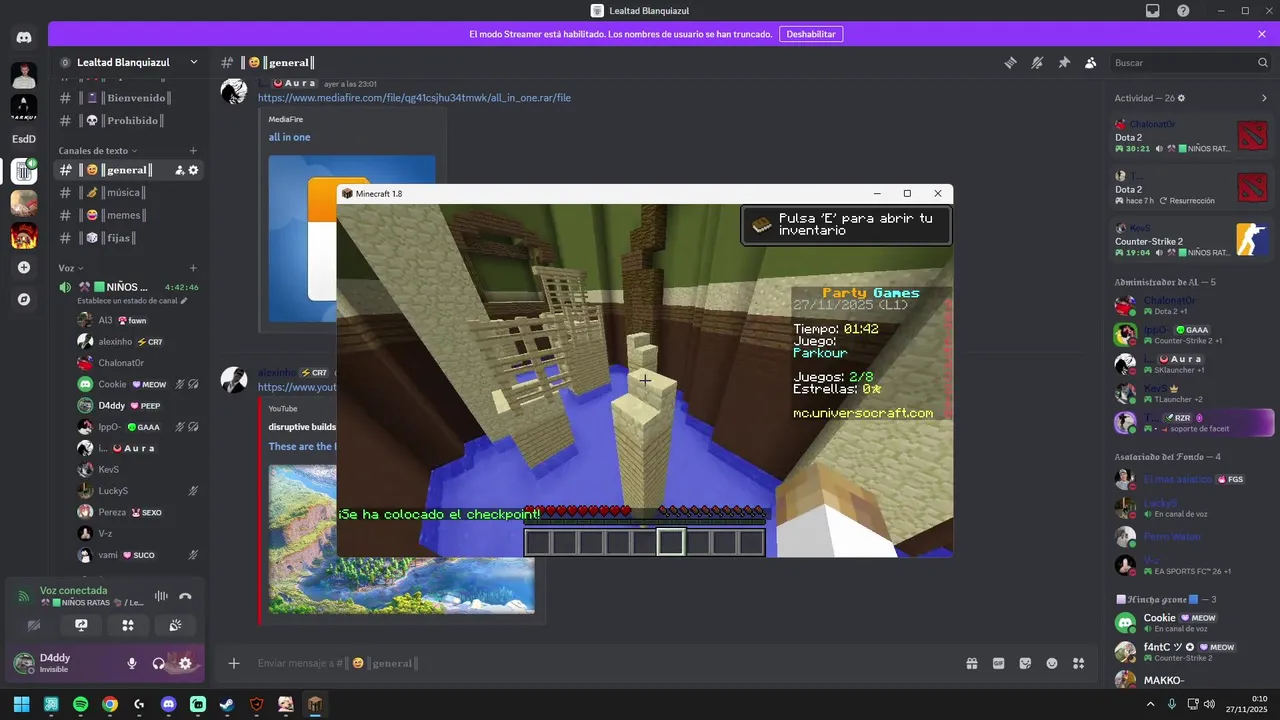This screenshot has width=1280, height=720.
Task: Click the Deshabilitar streamer mode button
Action: point(811,34)
